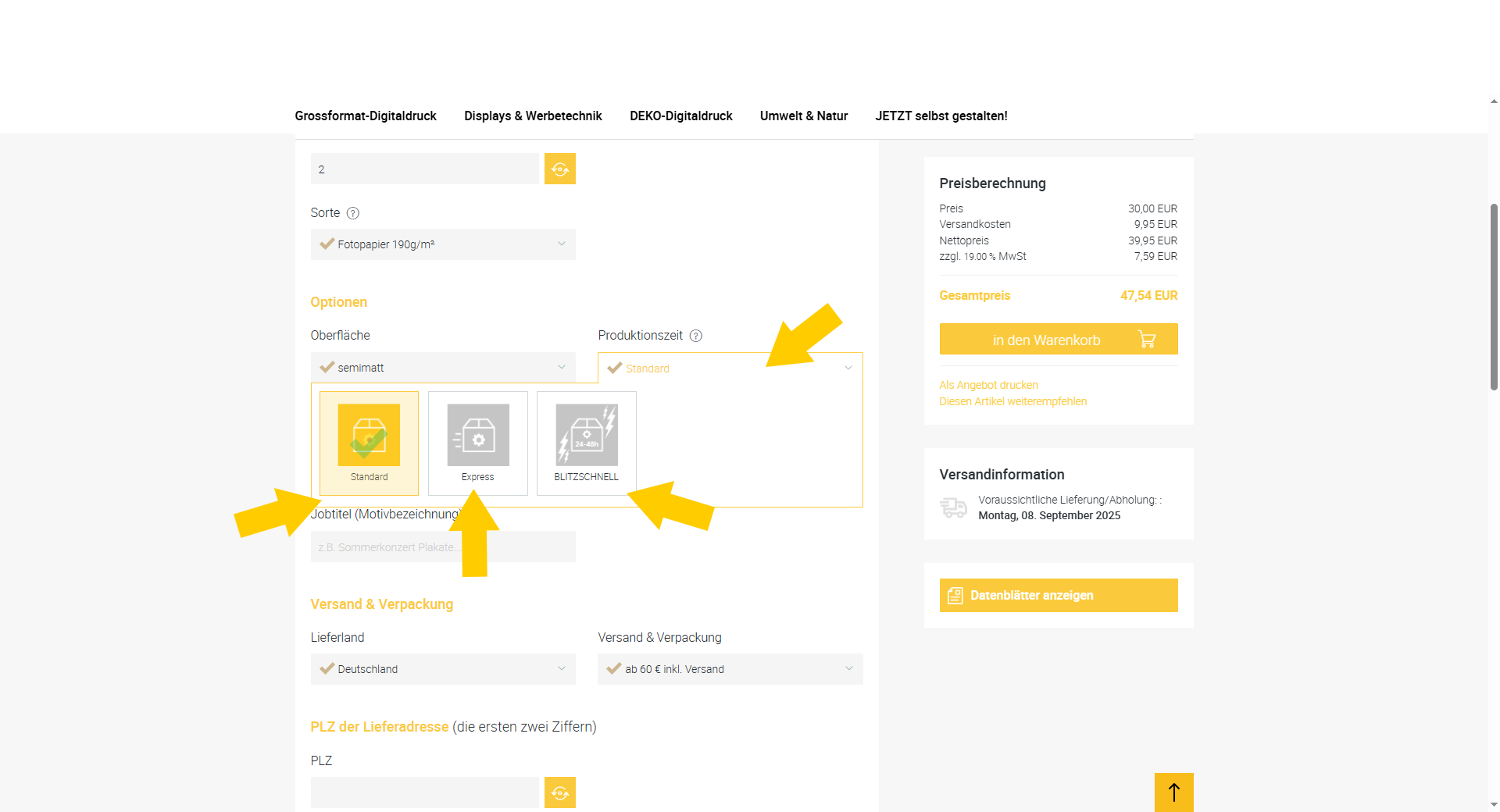The height and width of the screenshot is (812, 1500).
Task: Open the Versand & Verpackung shipping dropdown
Action: 730,669
